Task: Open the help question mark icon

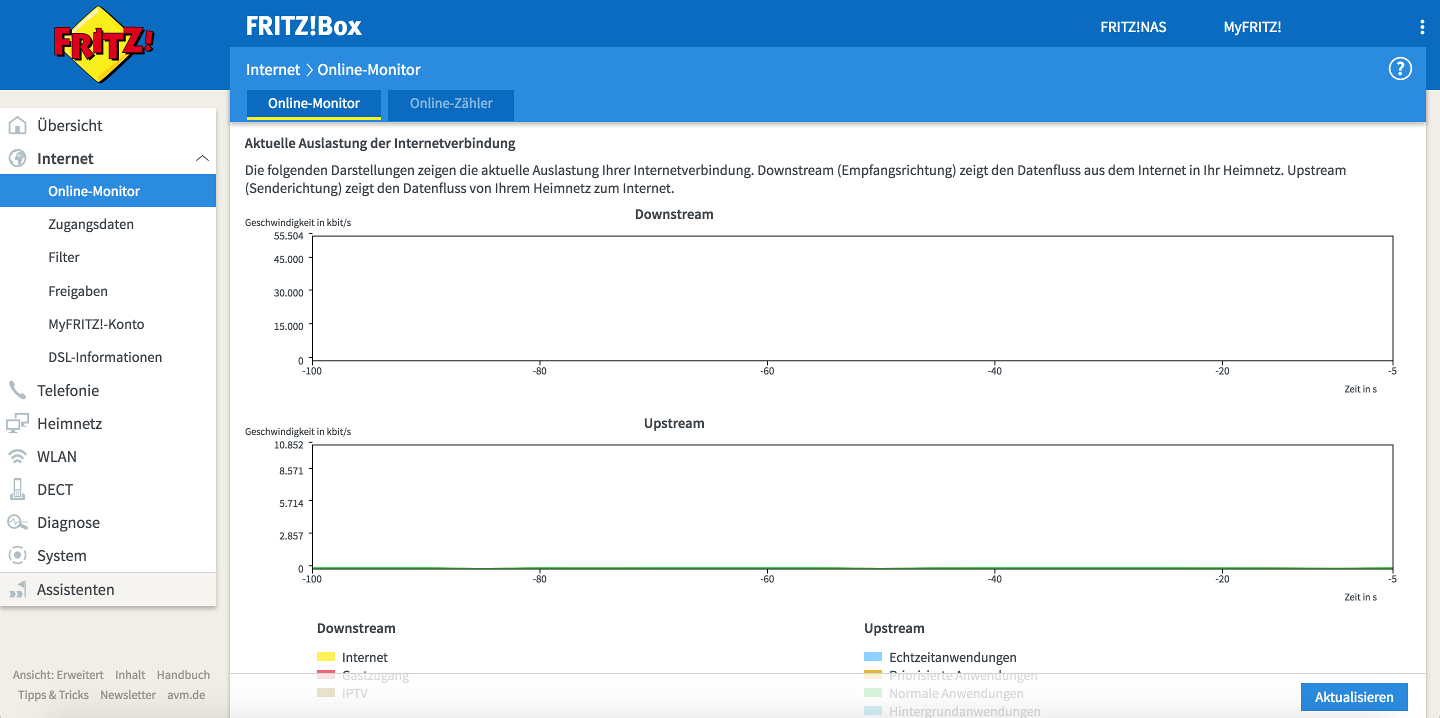Action: tap(1400, 69)
